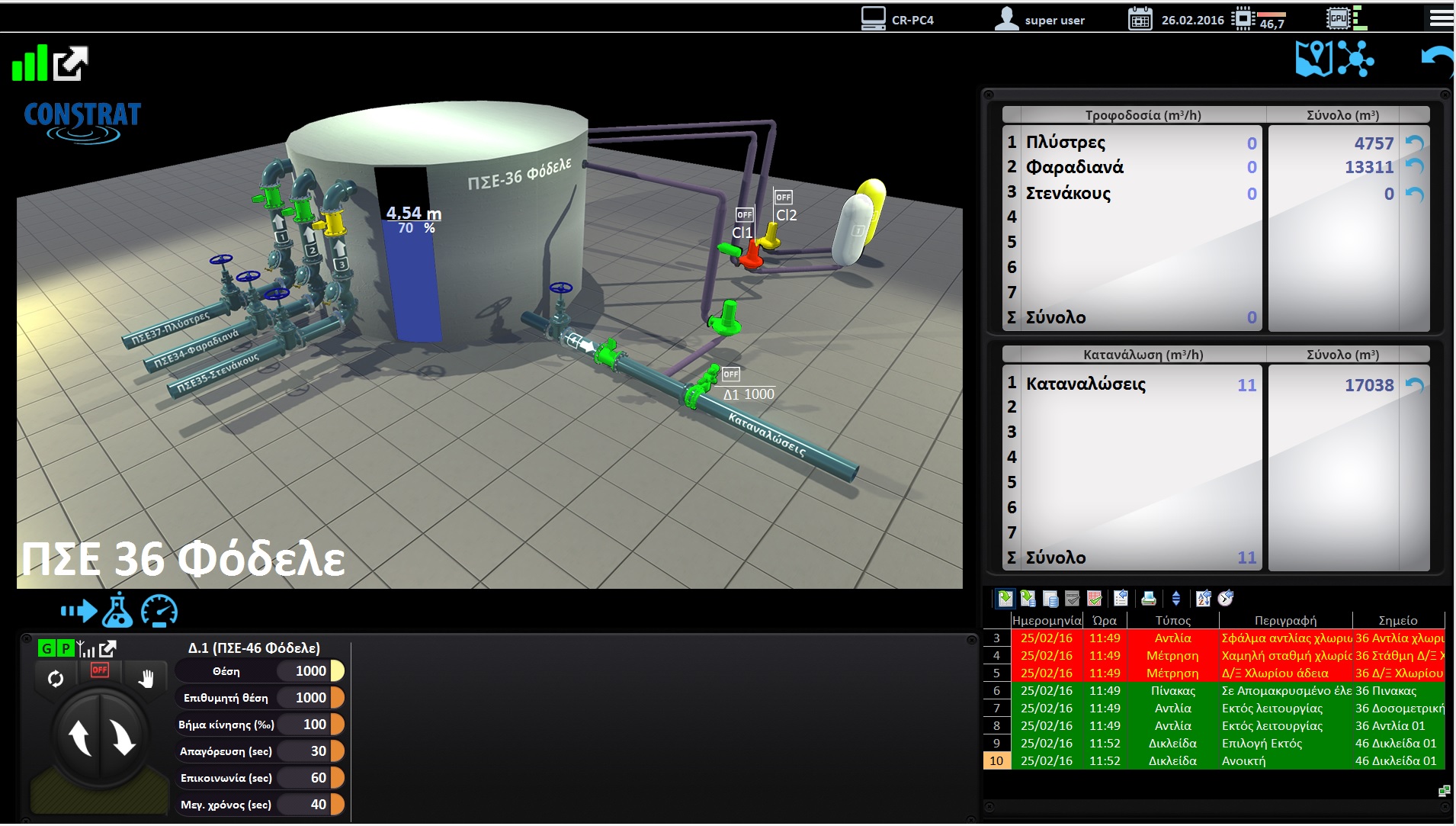This screenshot has height=826, width=1456.
Task: Click the blue flow arrow icon
Action: 79,611
